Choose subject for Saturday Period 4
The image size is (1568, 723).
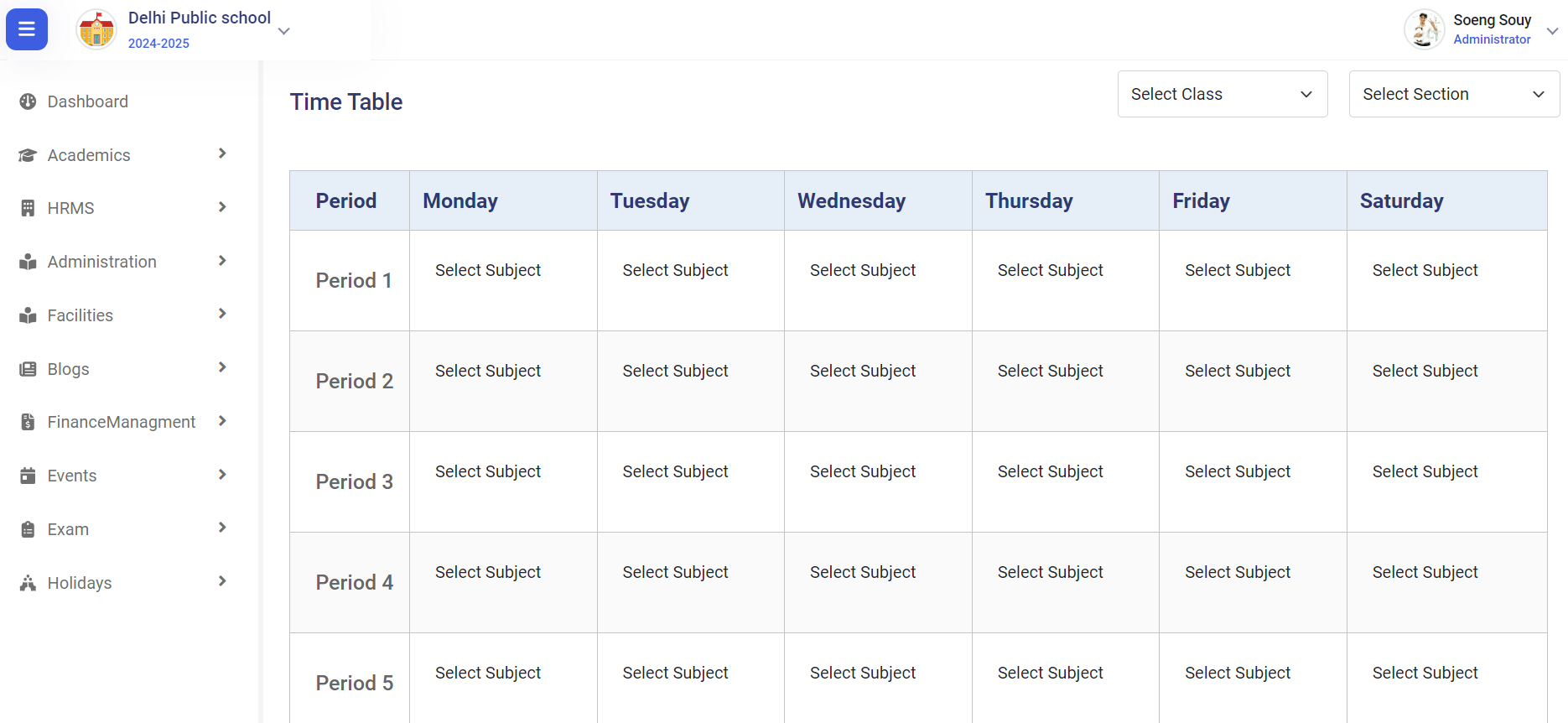pos(1425,572)
